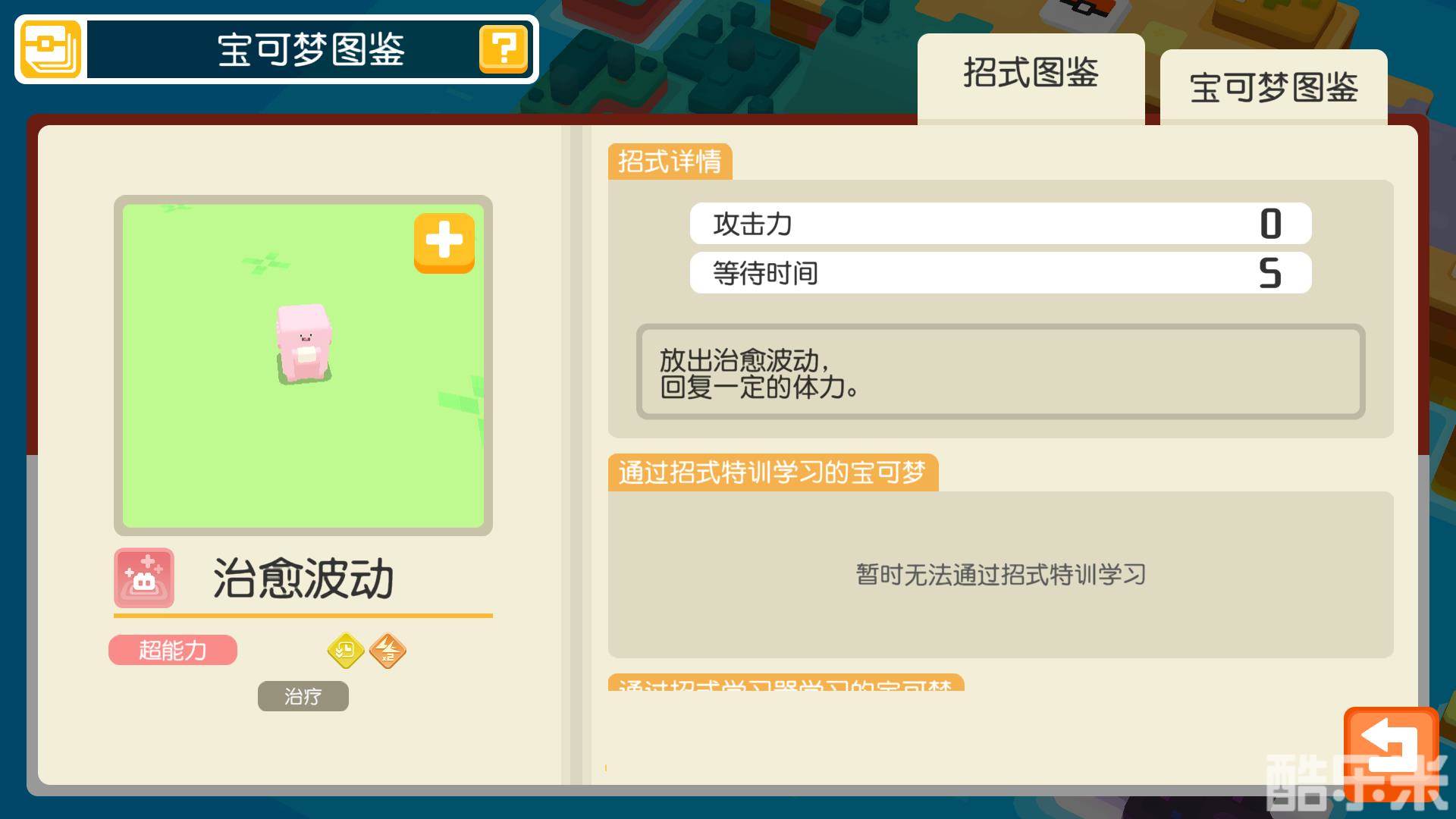The width and height of the screenshot is (1456, 819).
Task: Click the yellow Pokédex book icon
Action: pyautogui.click(x=50, y=49)
